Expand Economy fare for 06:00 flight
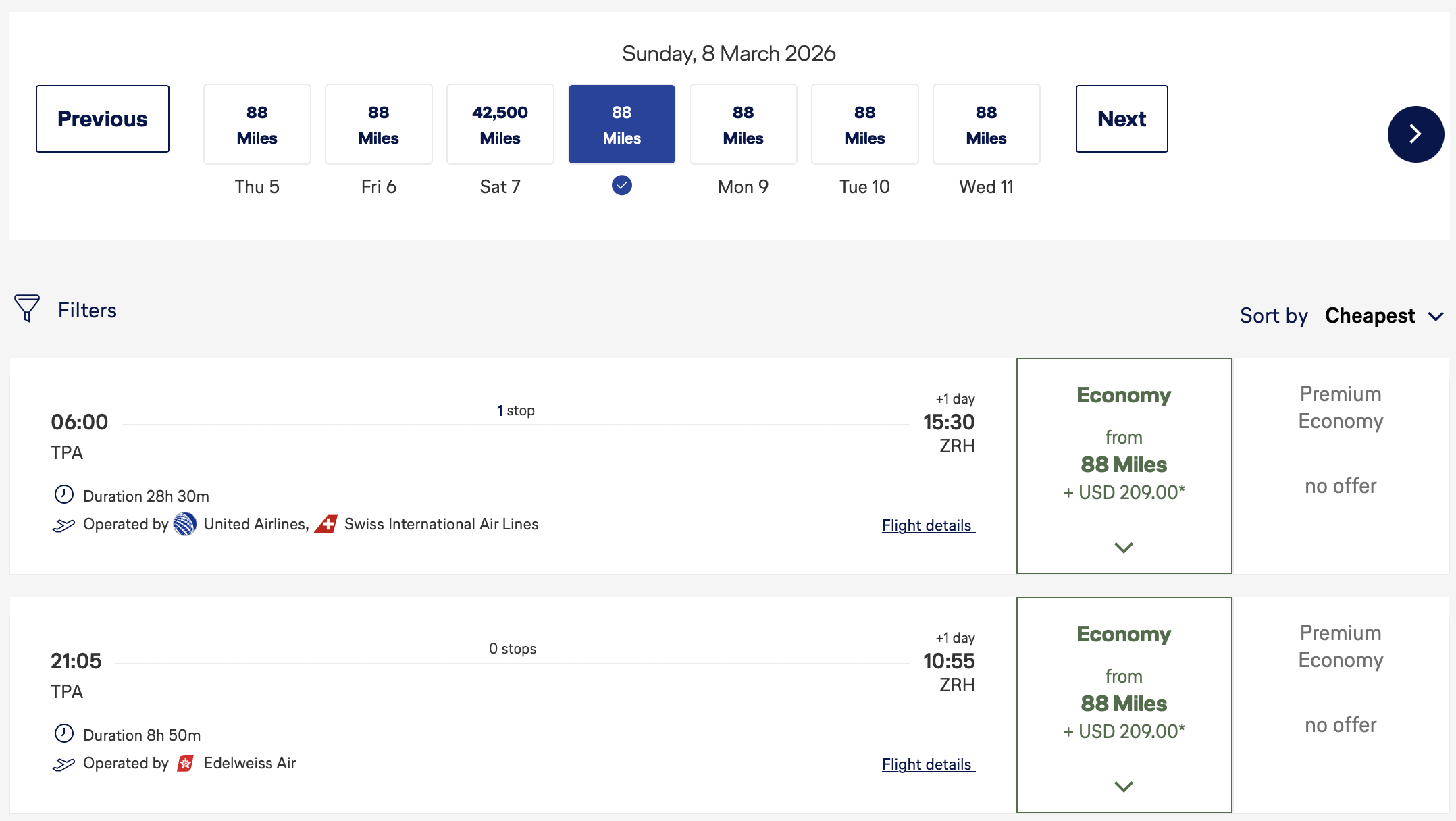The width and height of the screenshot is (1456, 821). point(1124,547)
